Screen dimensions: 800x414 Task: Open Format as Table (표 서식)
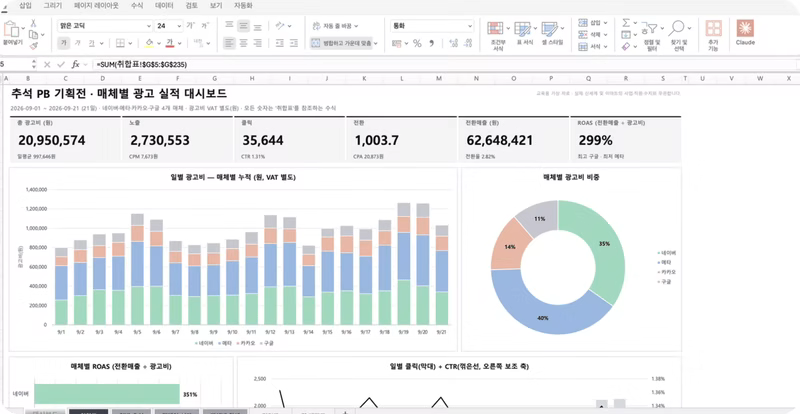524,33
